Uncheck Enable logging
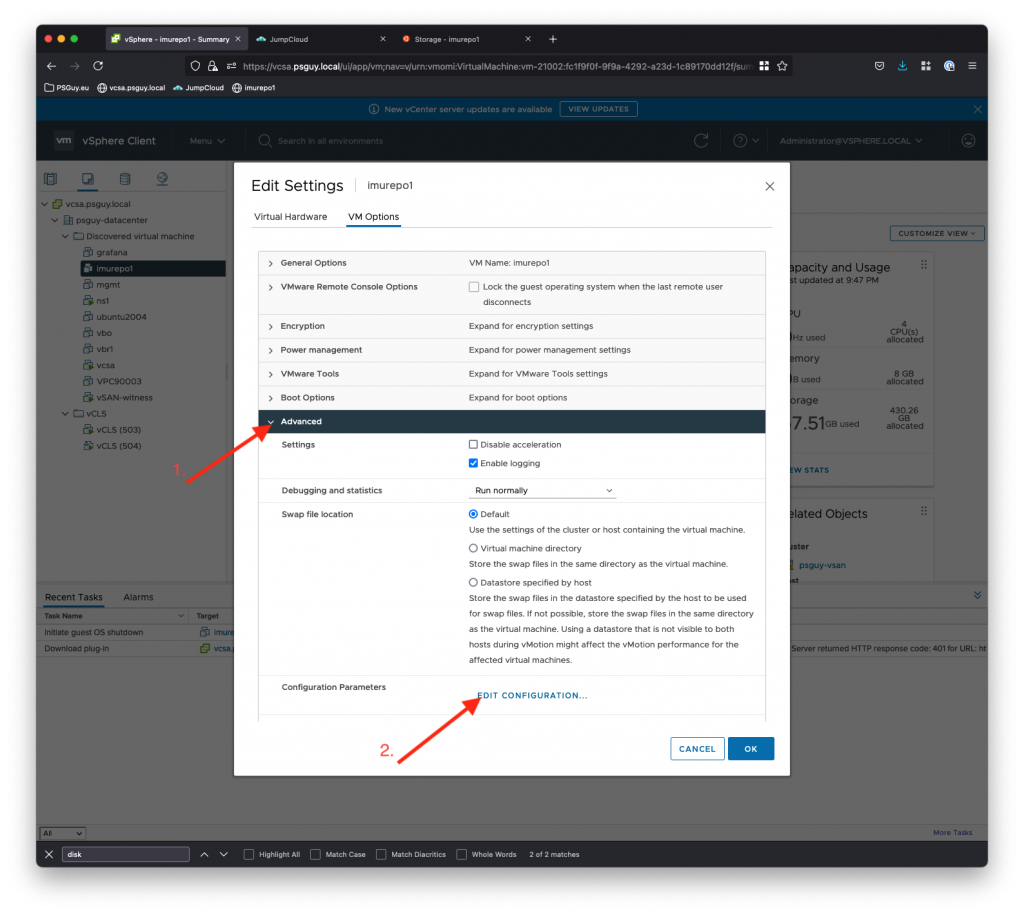 click(473, 464)
